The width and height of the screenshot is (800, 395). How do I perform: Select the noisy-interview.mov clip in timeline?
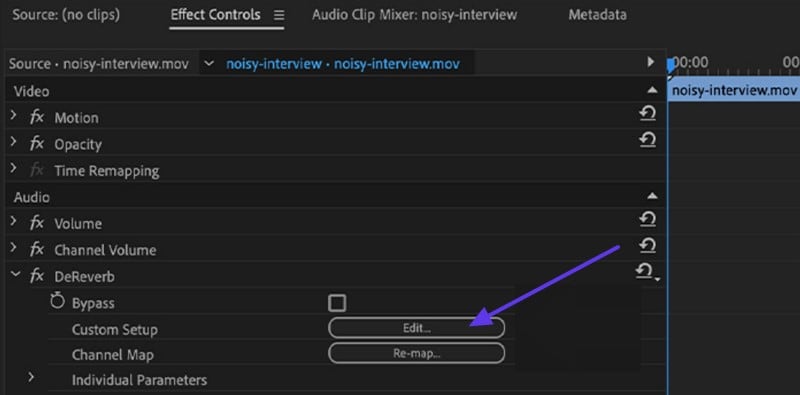(x=734, y=90)
